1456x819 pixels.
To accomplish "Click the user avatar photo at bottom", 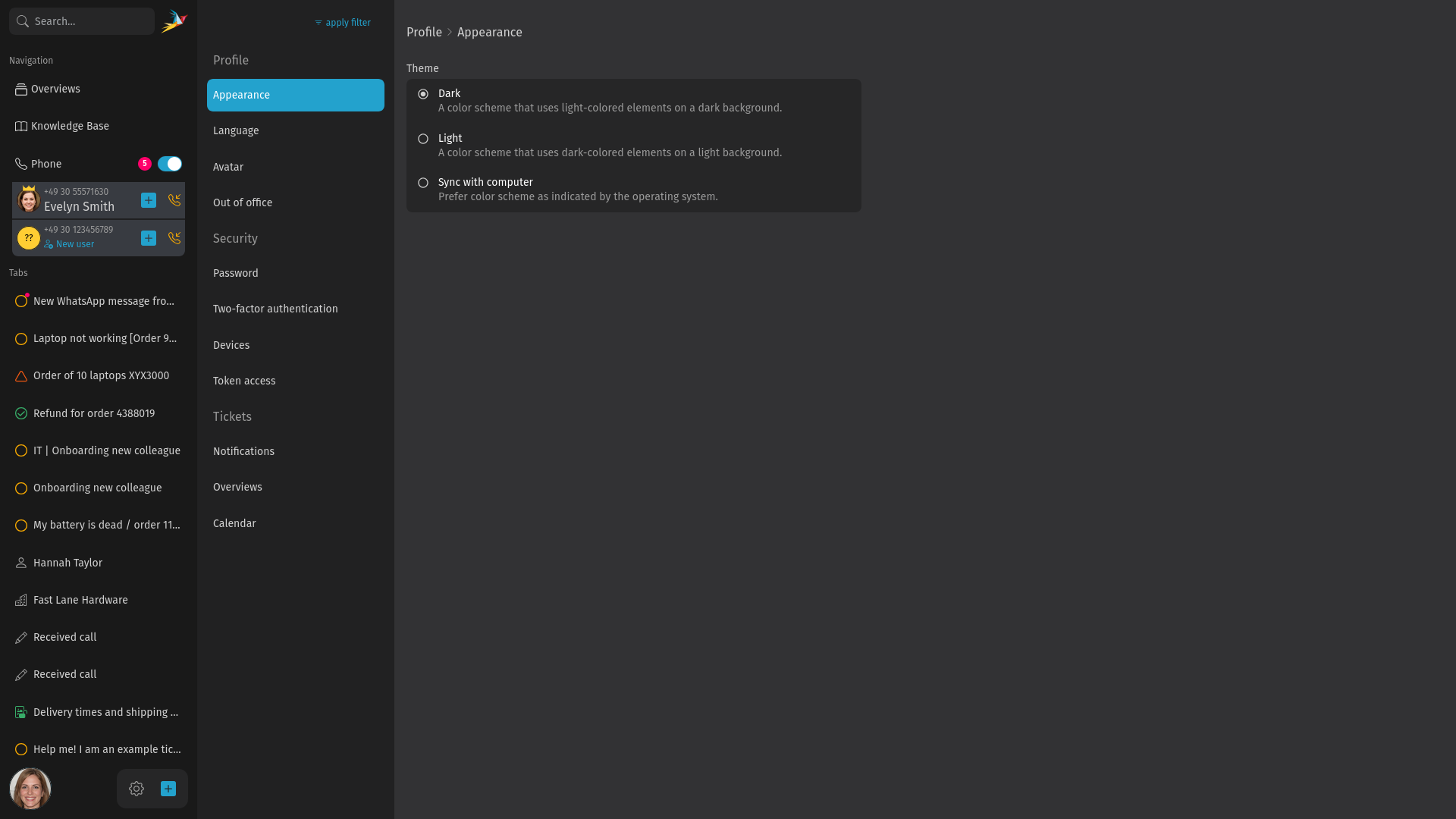I will point(30,789).
